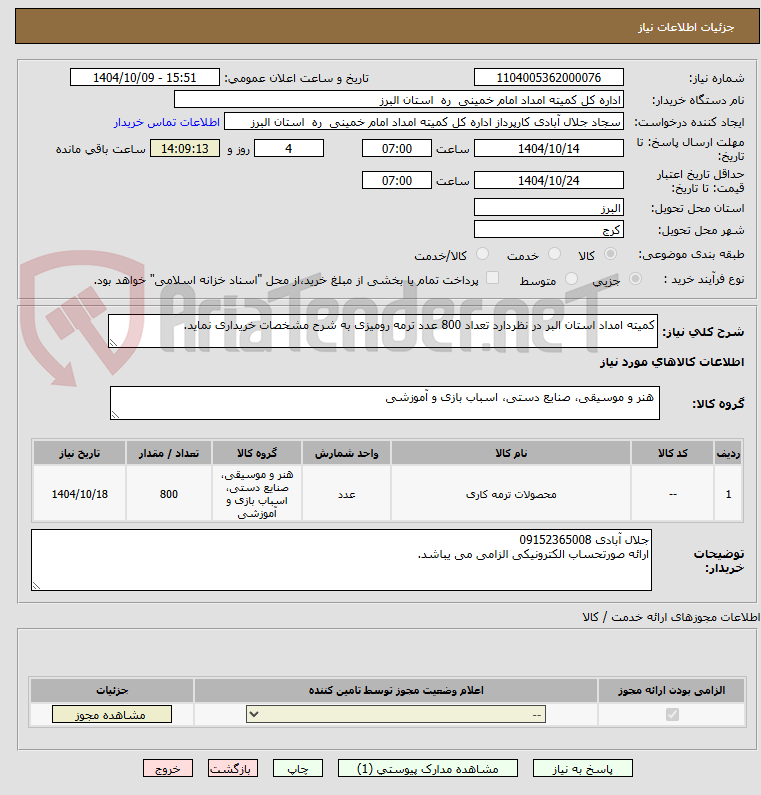The image size is (761, 795).
Task: Click the اعلام وضعیت مجوز توسط تامین کننده header
Action: [396, 691]
